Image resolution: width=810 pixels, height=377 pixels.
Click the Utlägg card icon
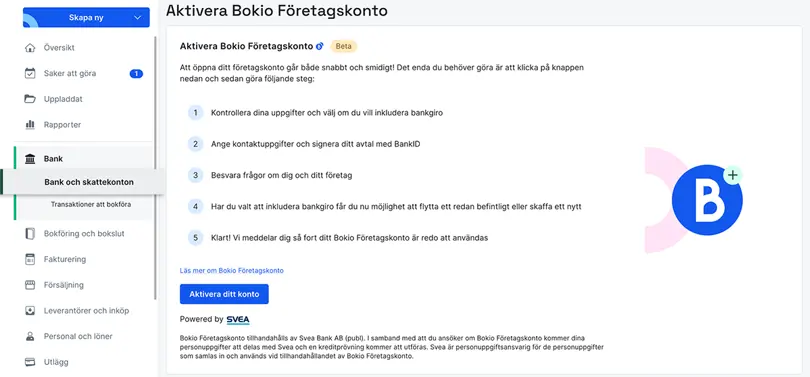30,362
